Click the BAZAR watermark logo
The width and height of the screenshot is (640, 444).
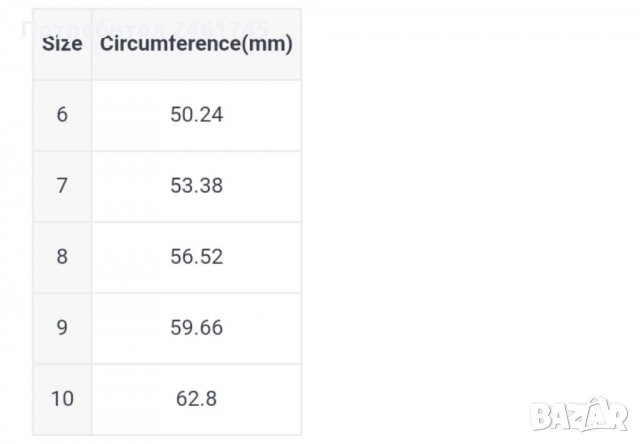pos(598,412)
